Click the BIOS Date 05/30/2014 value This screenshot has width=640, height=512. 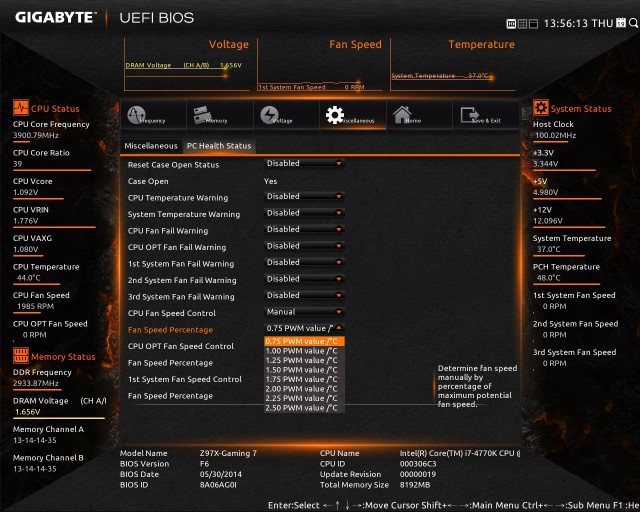[221, 474]
